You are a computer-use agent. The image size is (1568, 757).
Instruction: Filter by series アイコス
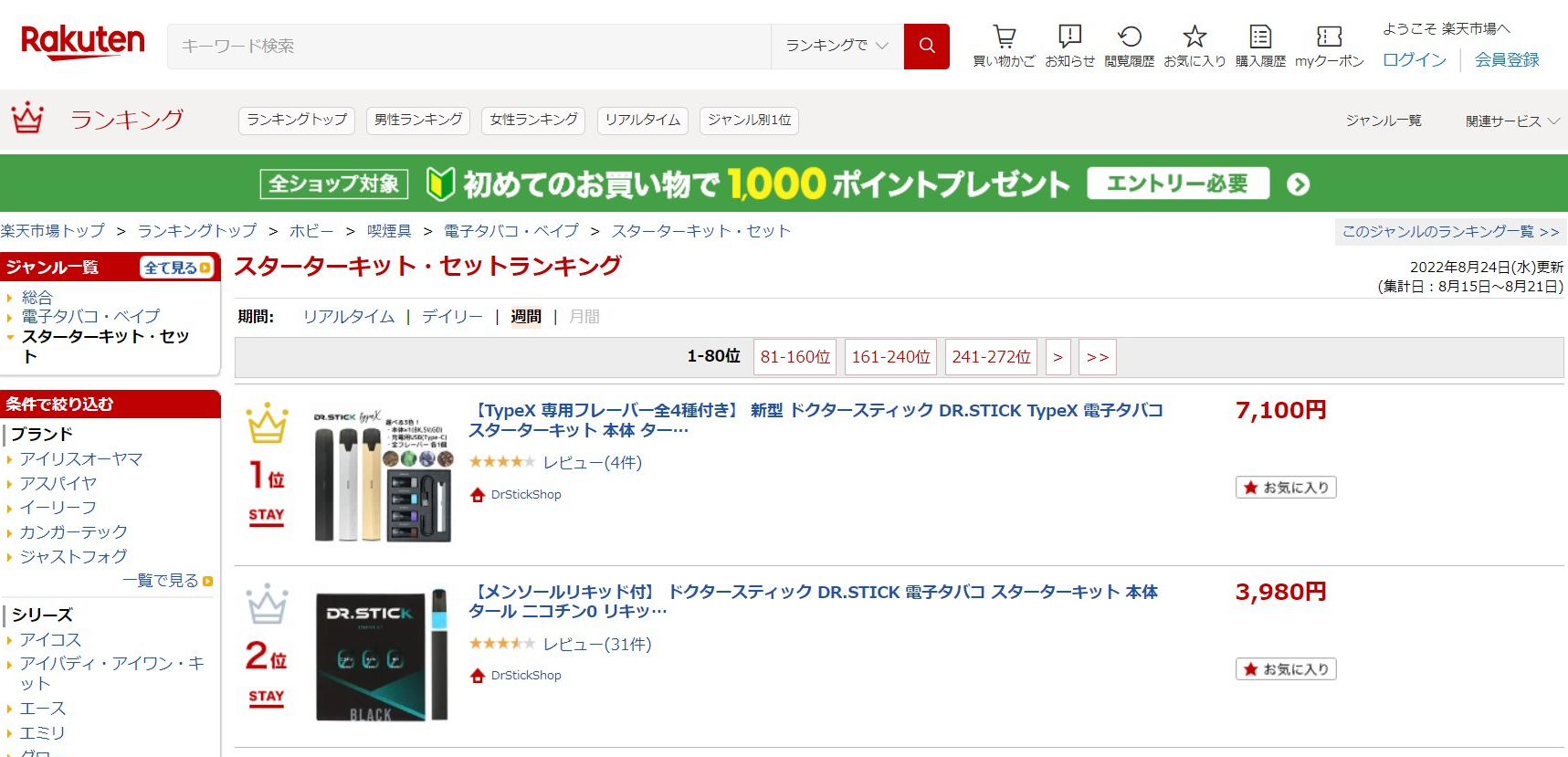(x=50, y=639)
